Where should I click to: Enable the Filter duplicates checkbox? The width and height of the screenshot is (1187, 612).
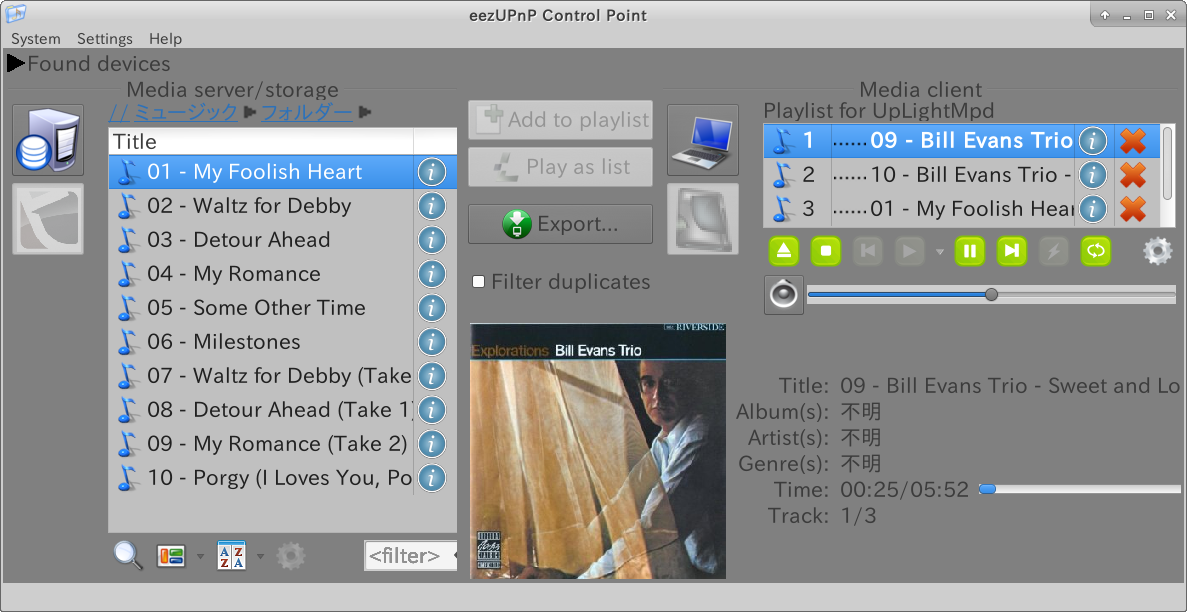tap(479, 282)
